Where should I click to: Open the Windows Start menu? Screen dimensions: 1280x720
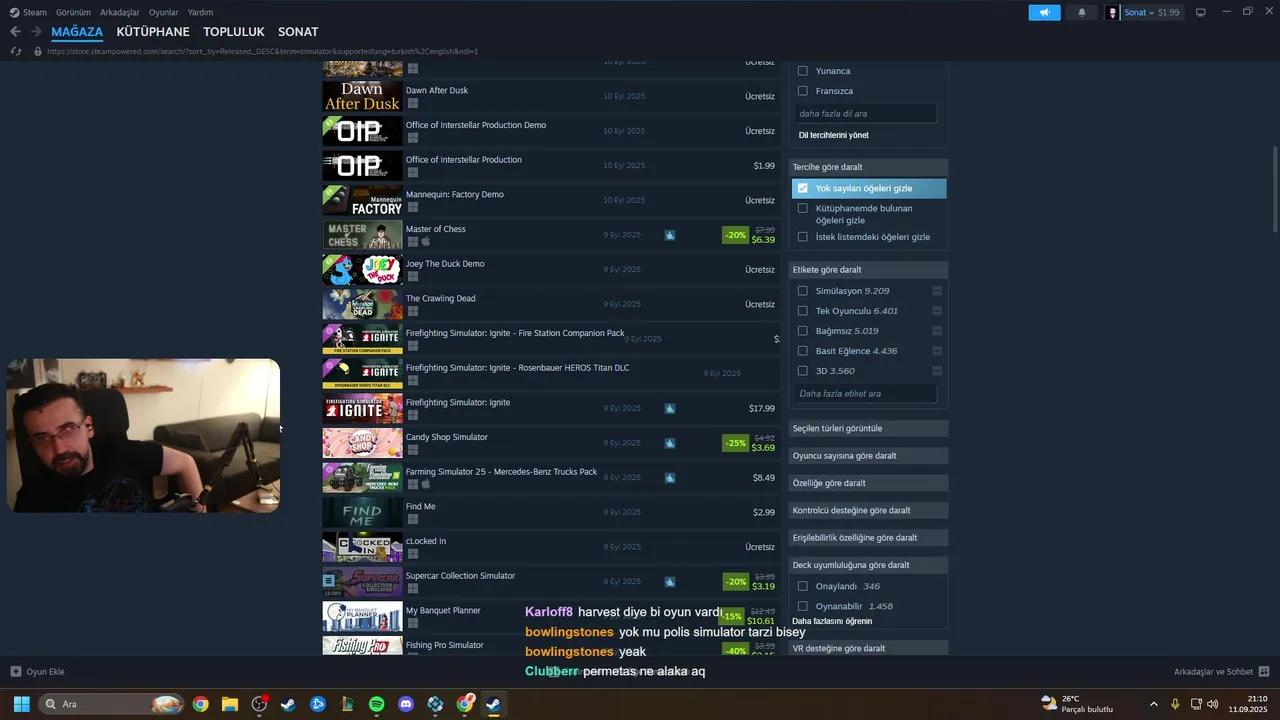pyautogui.click(x=21, y=704)
